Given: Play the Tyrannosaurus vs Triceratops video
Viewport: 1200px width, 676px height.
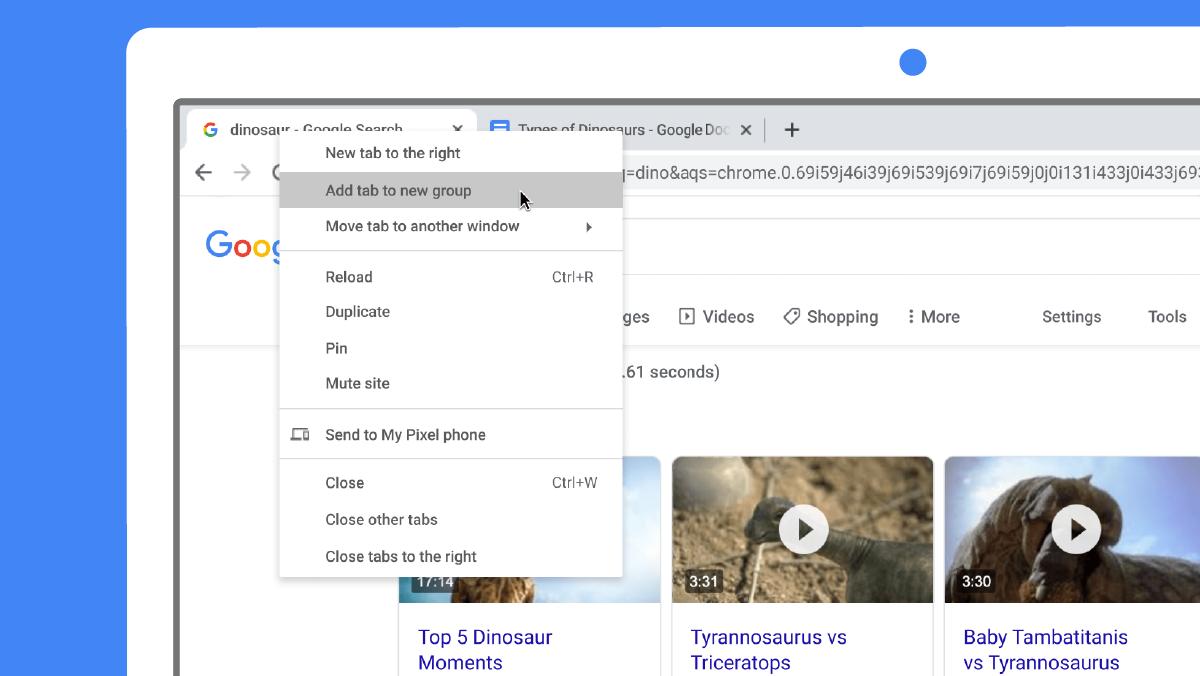Looking at the screenshot, I should (x=803, y=529).
